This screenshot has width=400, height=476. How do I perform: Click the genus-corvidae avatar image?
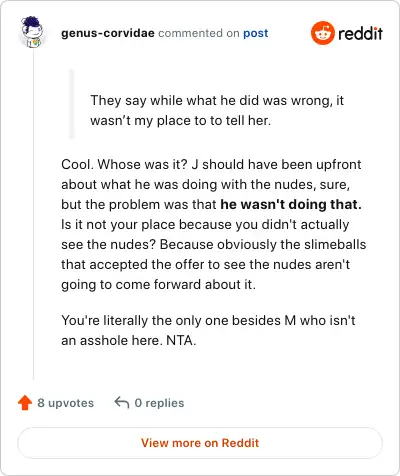(x=33, y=33)
